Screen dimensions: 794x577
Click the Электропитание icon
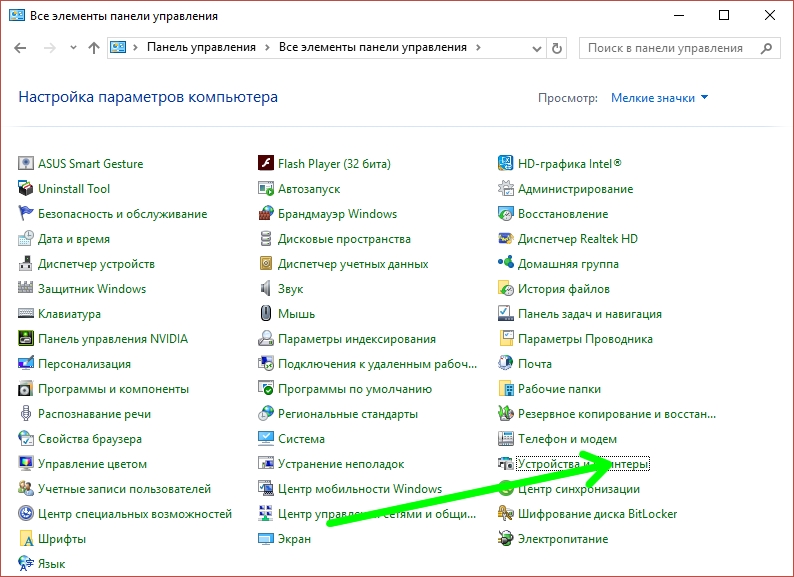point(506,539)
